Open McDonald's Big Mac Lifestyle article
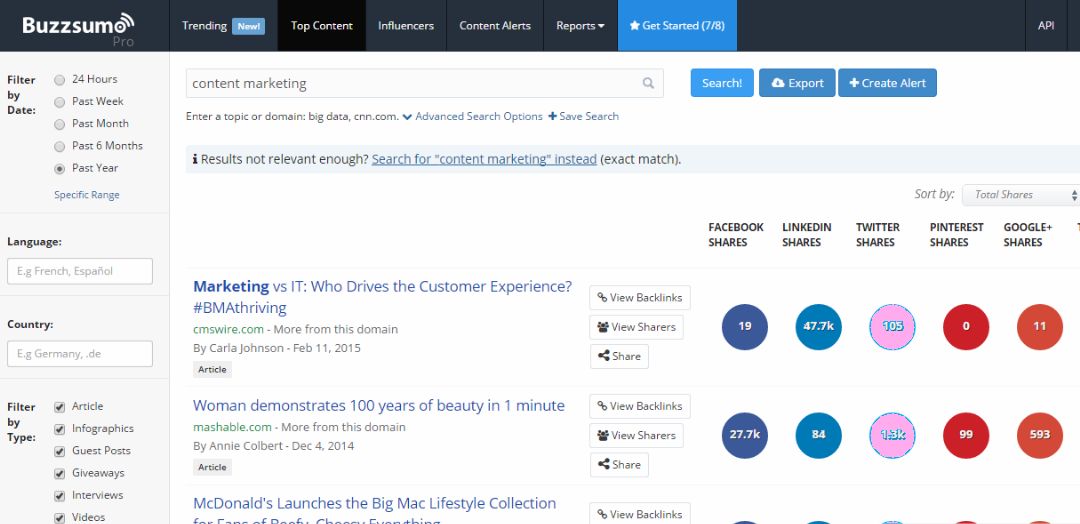Image resolution: width=1080 pixels, height=524 pixels. (375, 512)
